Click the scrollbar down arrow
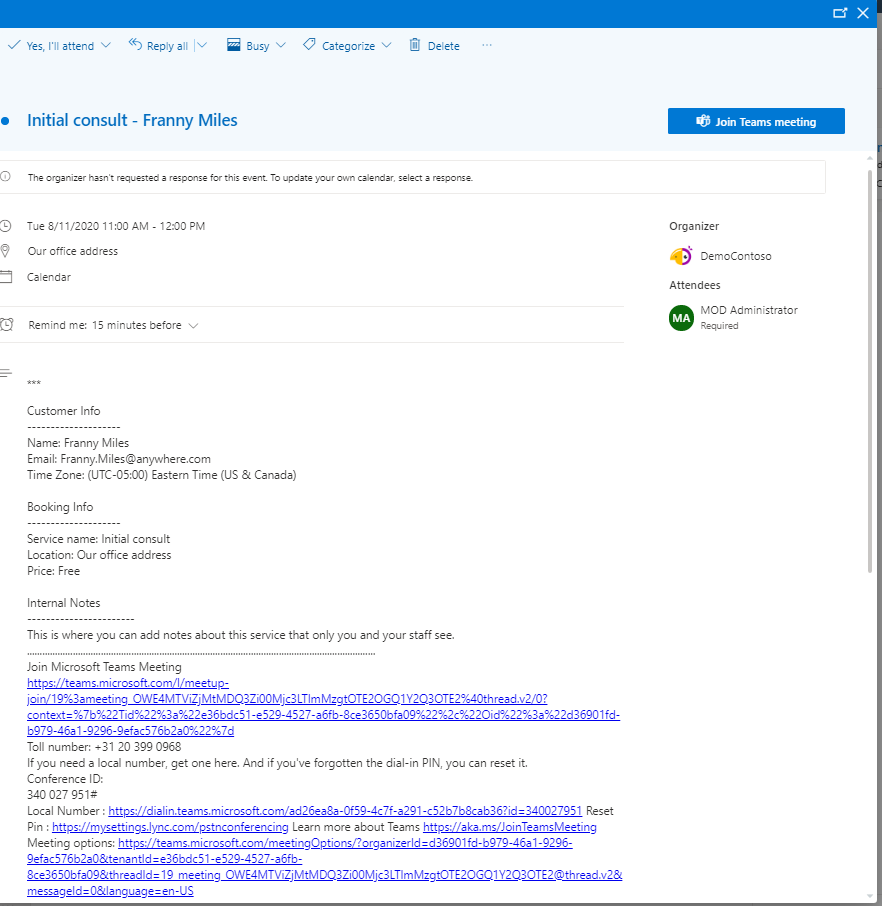This screenshot has height=906, width=882. tap(870, 897)
